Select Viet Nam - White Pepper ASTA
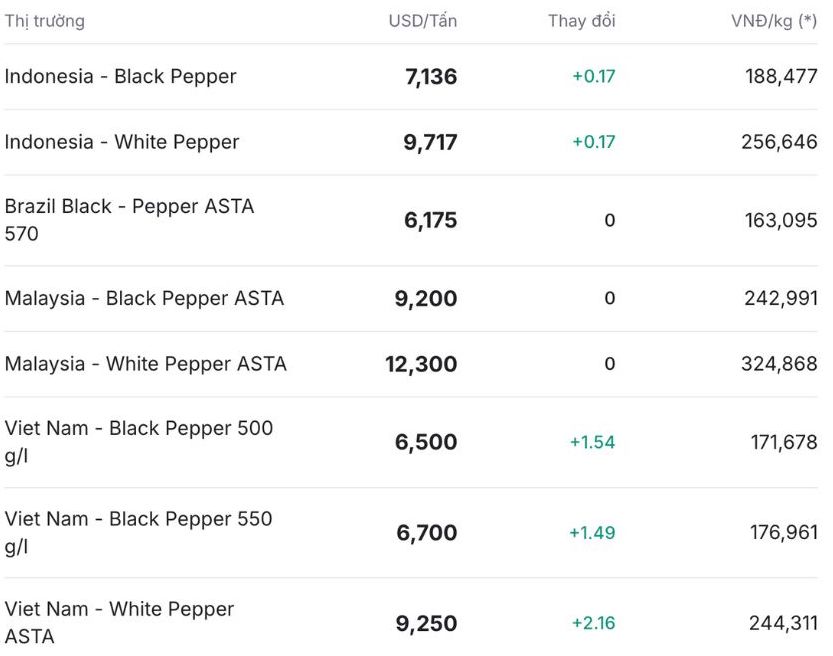This screenshot has width=833, height=656. click(x=119, y=622)
